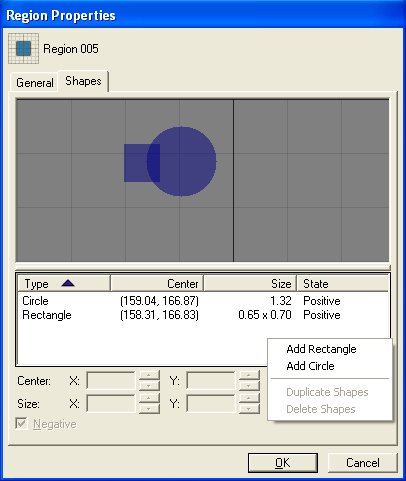The image size is (406, 481).
Task: Click the Positive state of the Rectangle row
Action: [322, 315]
